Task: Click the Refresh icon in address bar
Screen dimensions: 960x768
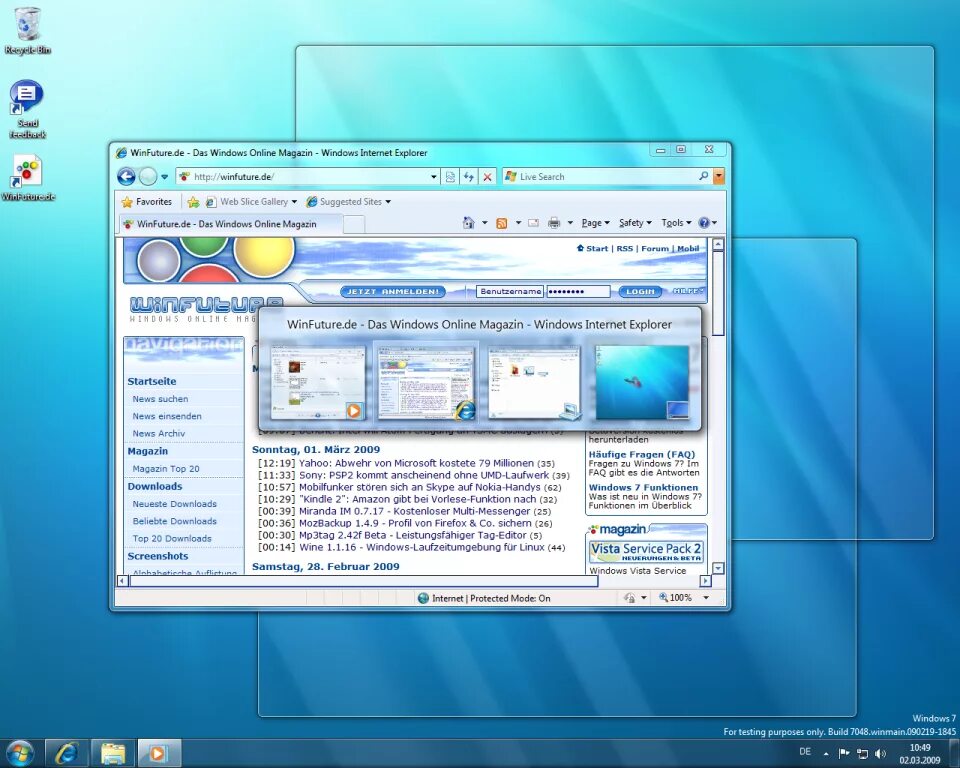Action: click(x=468, y=177)
